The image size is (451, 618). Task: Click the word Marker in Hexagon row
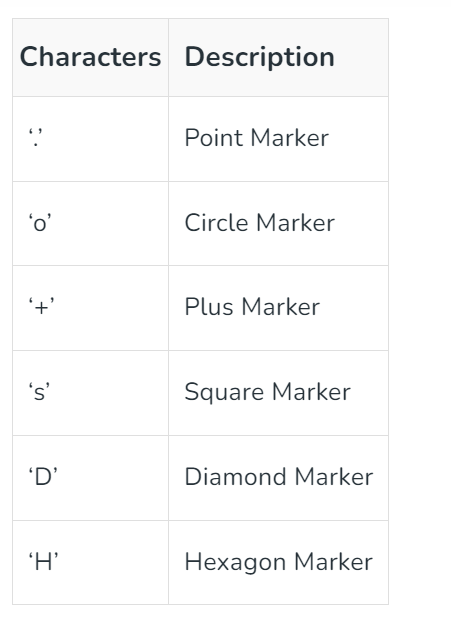[334, 562]
